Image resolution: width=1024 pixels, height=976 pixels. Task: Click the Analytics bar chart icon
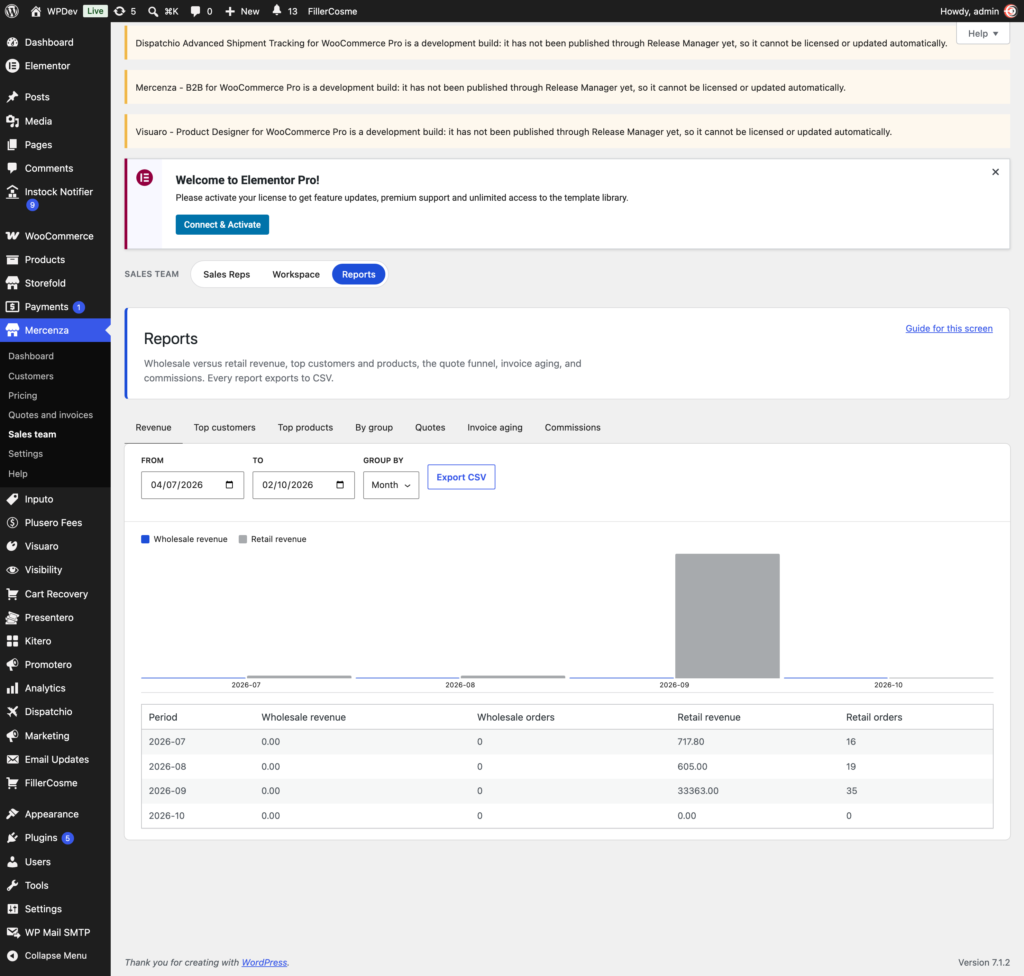coord(12,688)
